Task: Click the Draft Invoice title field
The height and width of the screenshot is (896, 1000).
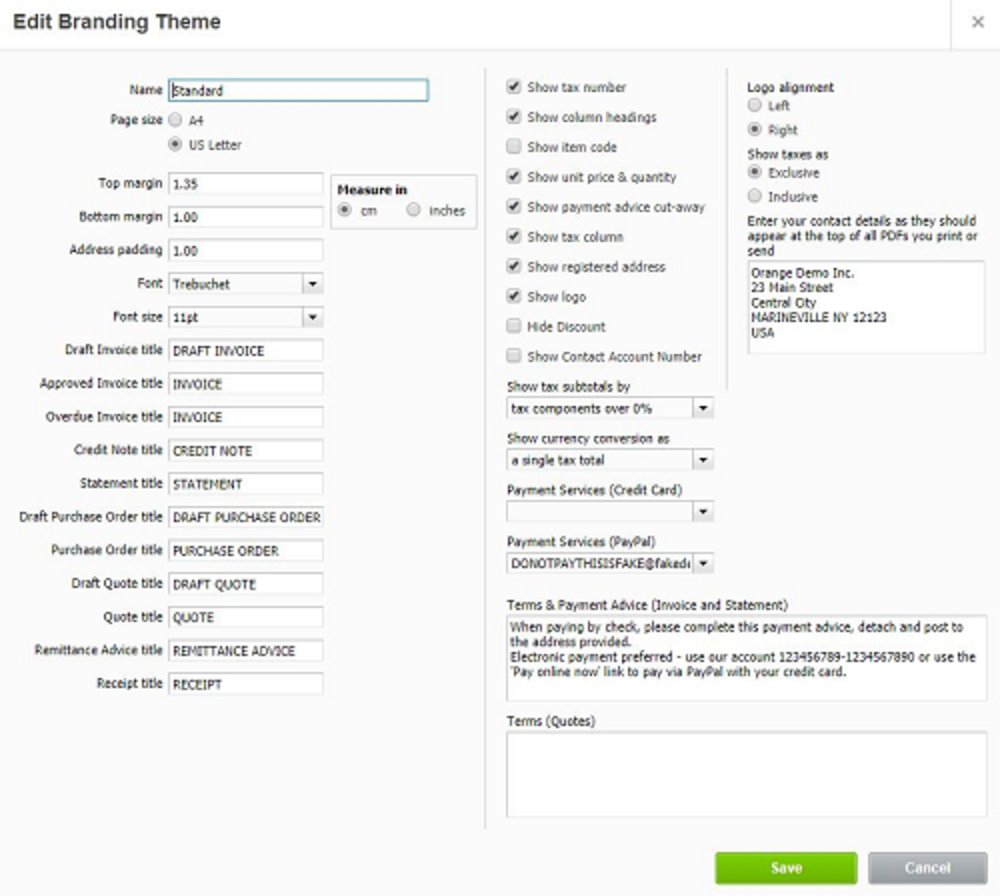Action: (246, 350)
